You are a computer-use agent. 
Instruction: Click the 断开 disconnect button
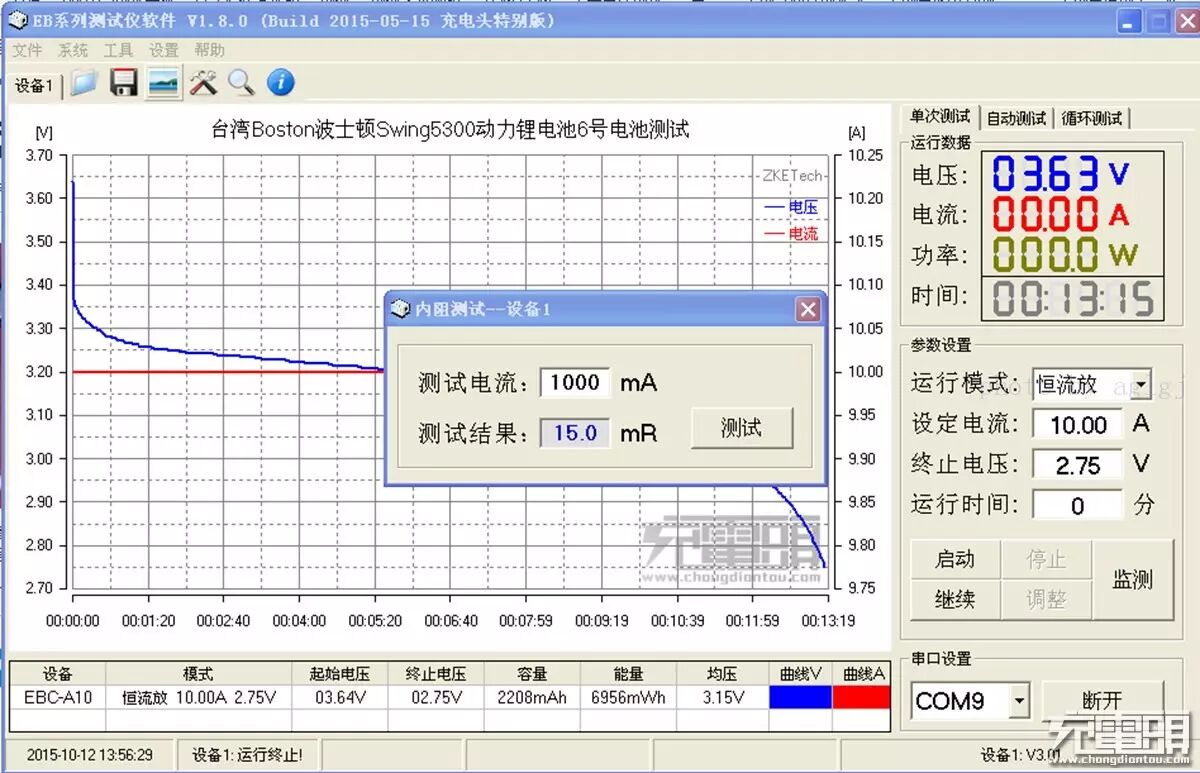point(1102,701)
